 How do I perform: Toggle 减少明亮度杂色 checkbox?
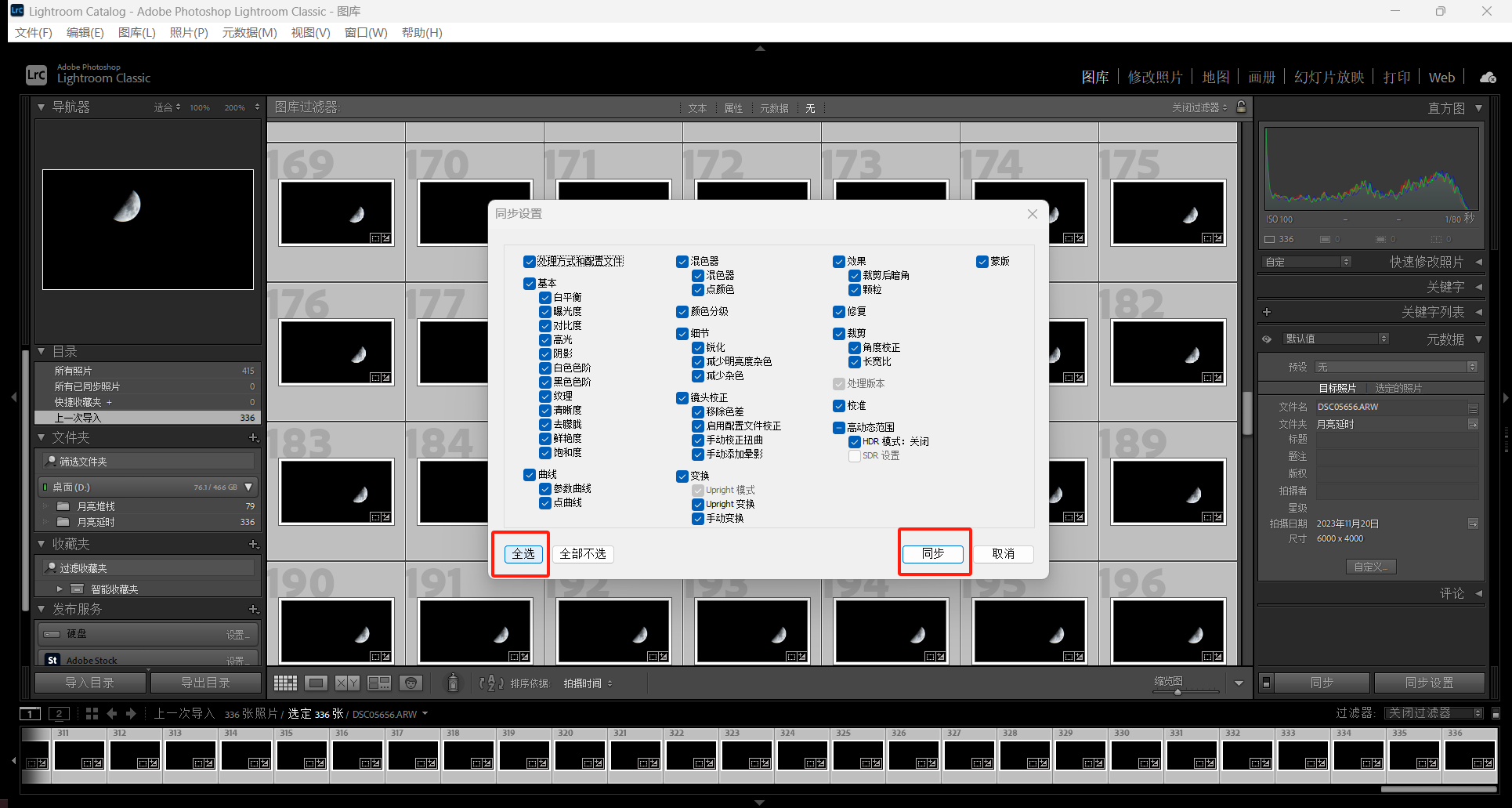698,362
